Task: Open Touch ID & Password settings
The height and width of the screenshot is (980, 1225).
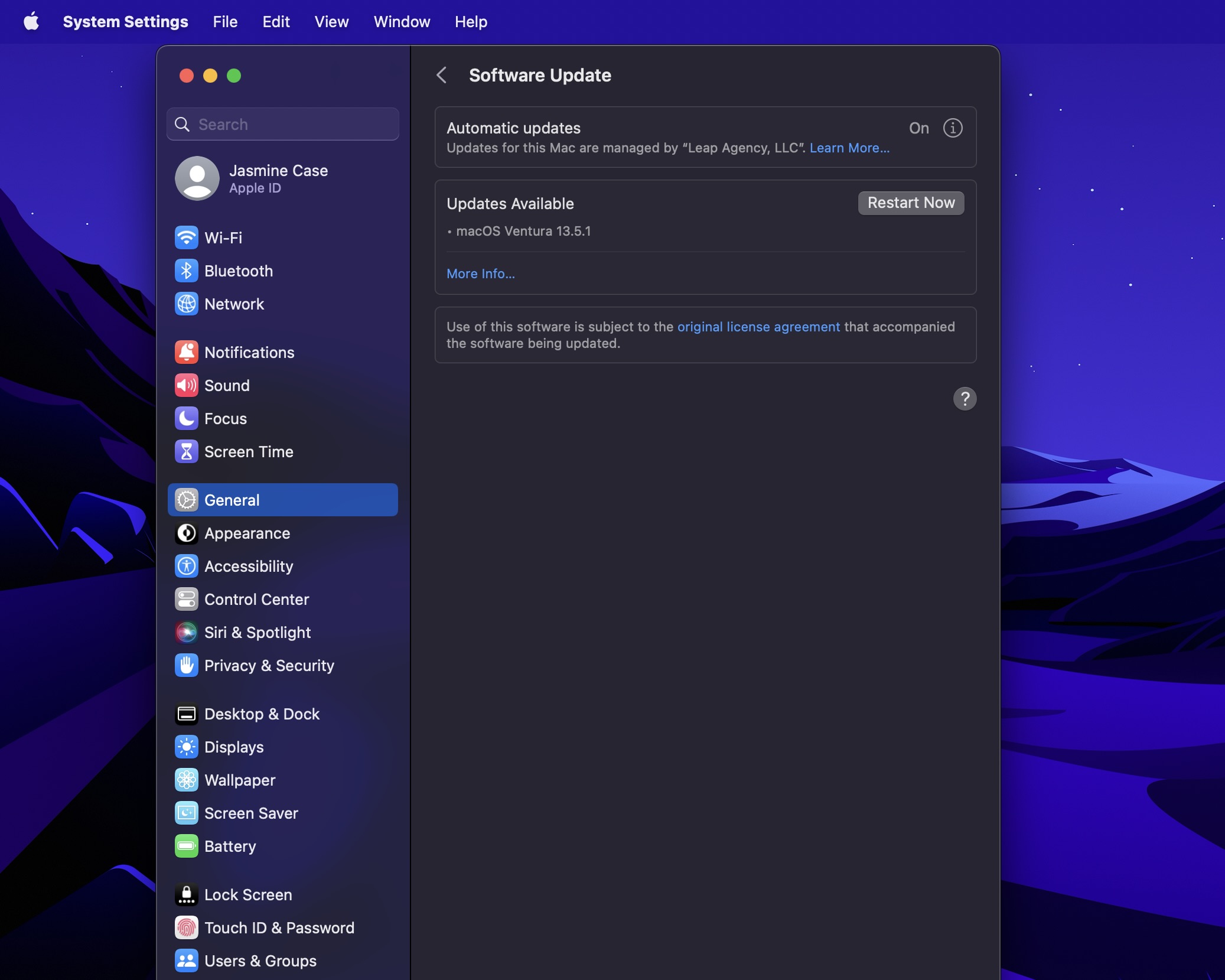Action: 279,928
